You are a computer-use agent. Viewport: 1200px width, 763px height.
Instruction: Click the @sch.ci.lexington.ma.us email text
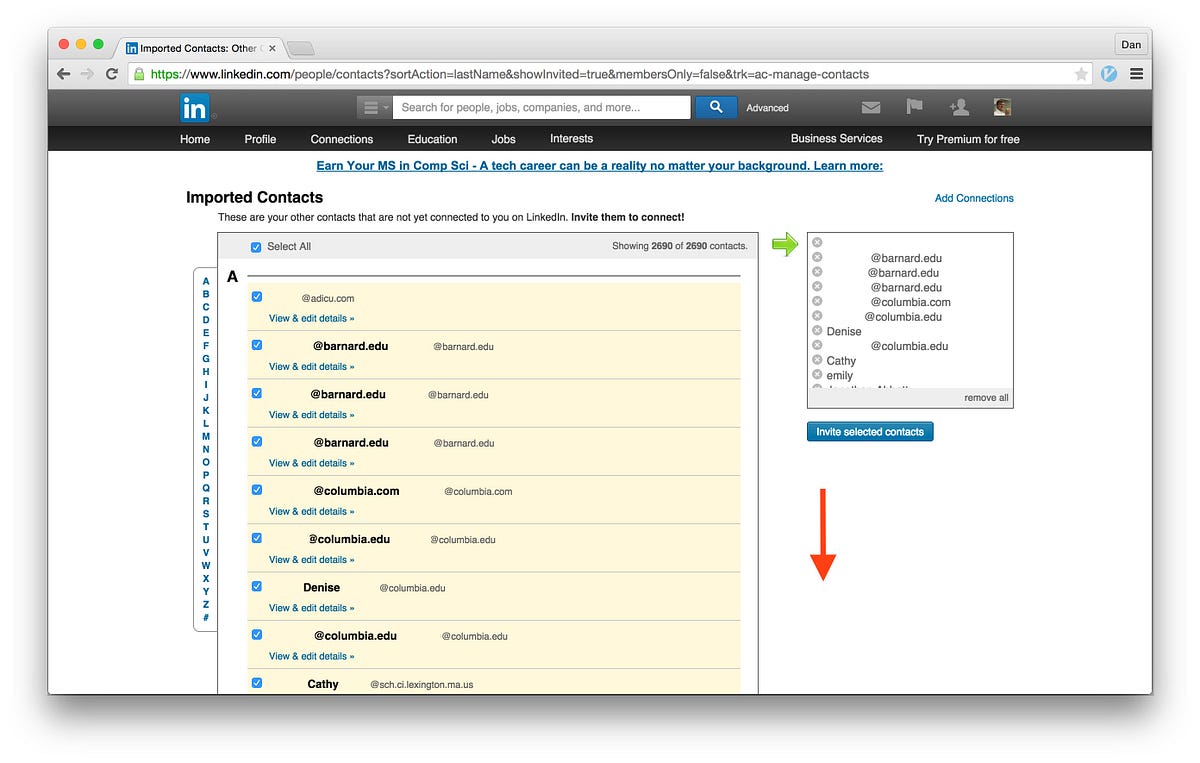421,685
